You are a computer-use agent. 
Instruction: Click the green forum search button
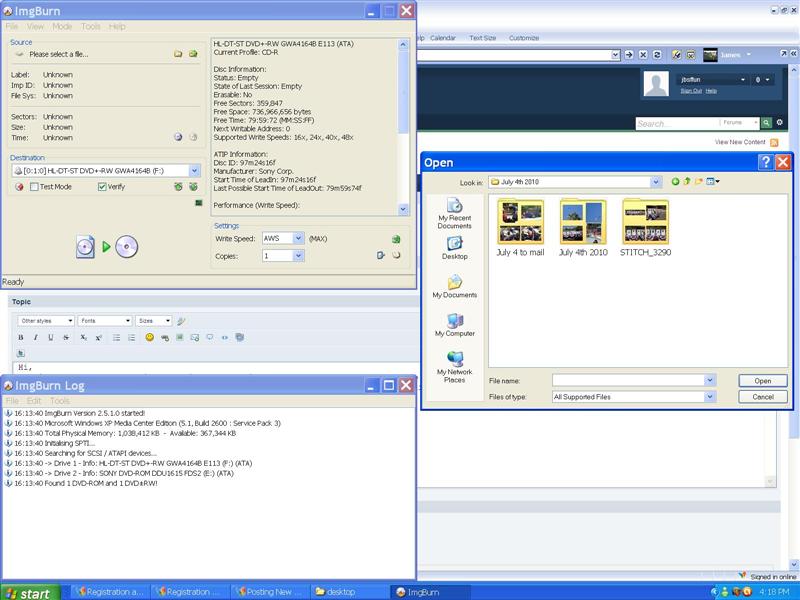tap(766, 122)
